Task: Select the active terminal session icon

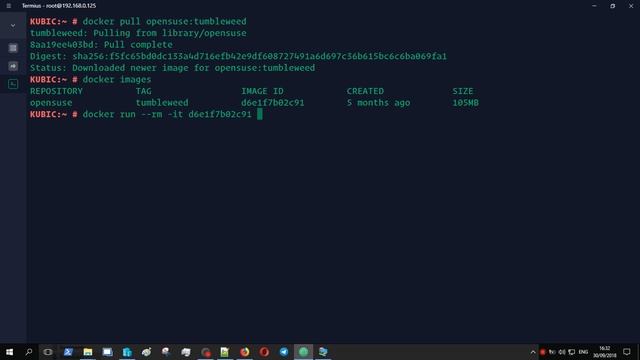Action: click(13, 84)
